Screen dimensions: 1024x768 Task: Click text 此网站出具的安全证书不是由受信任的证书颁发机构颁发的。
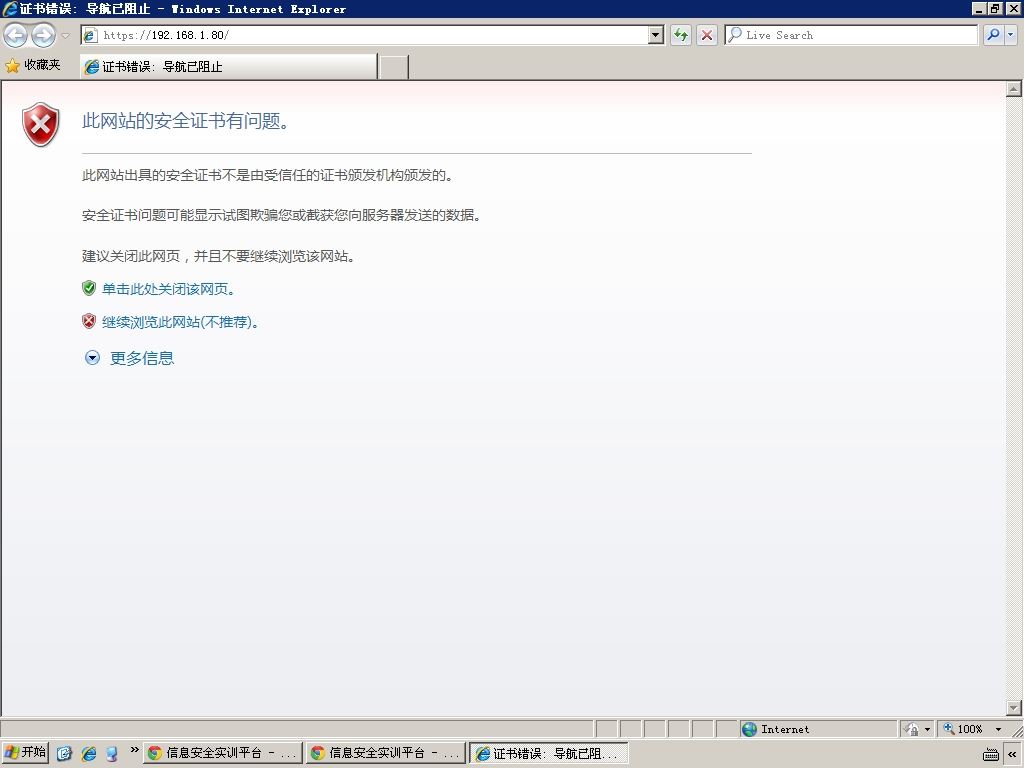coord(267,175)
